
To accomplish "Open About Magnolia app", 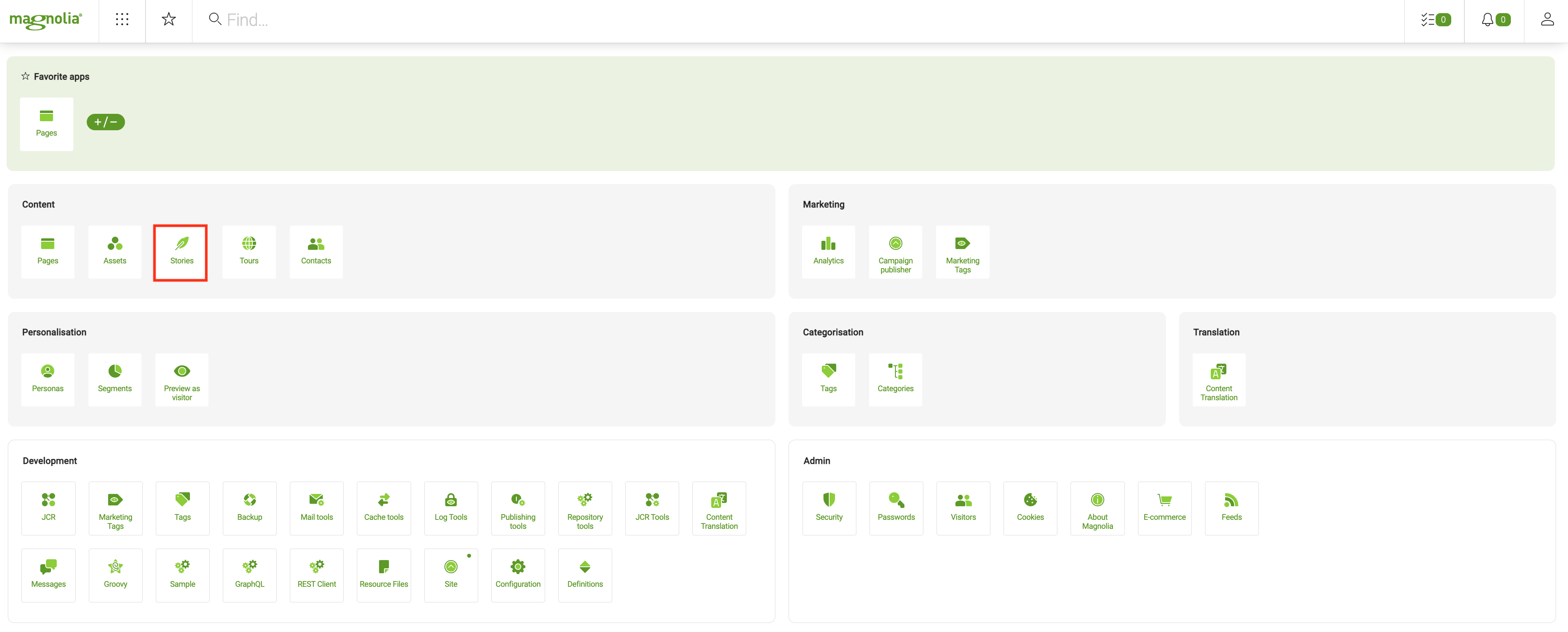I will [x=1098, y=509].
